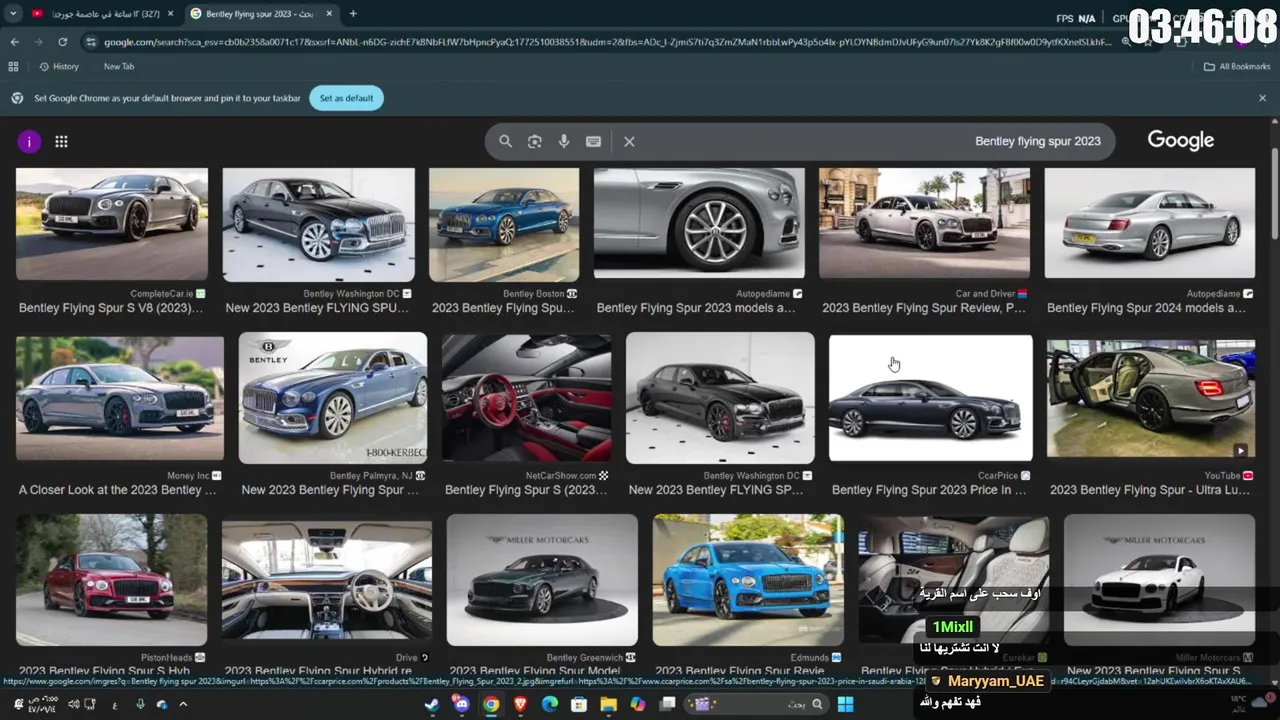Open the NetCarShow.com red interior image
1280x720 pixels.
click(x=527, y=398)
